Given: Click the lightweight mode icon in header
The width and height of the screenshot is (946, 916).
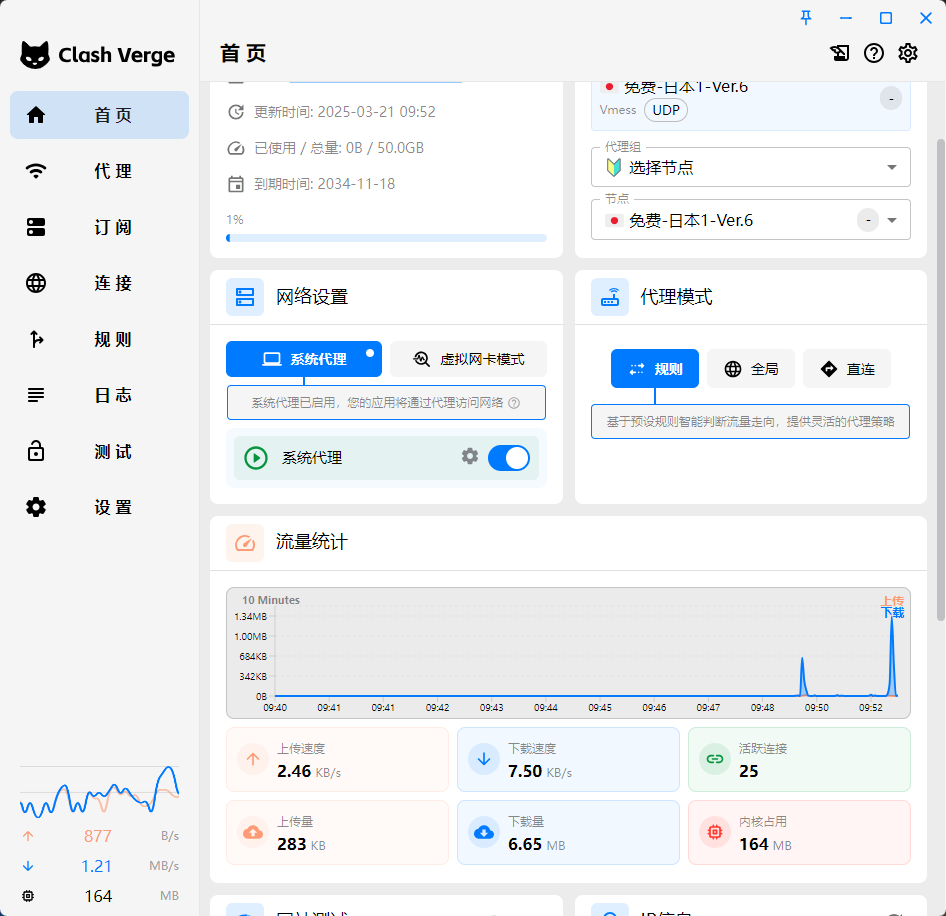Looking at the screenshot, I should coord(839,53).
